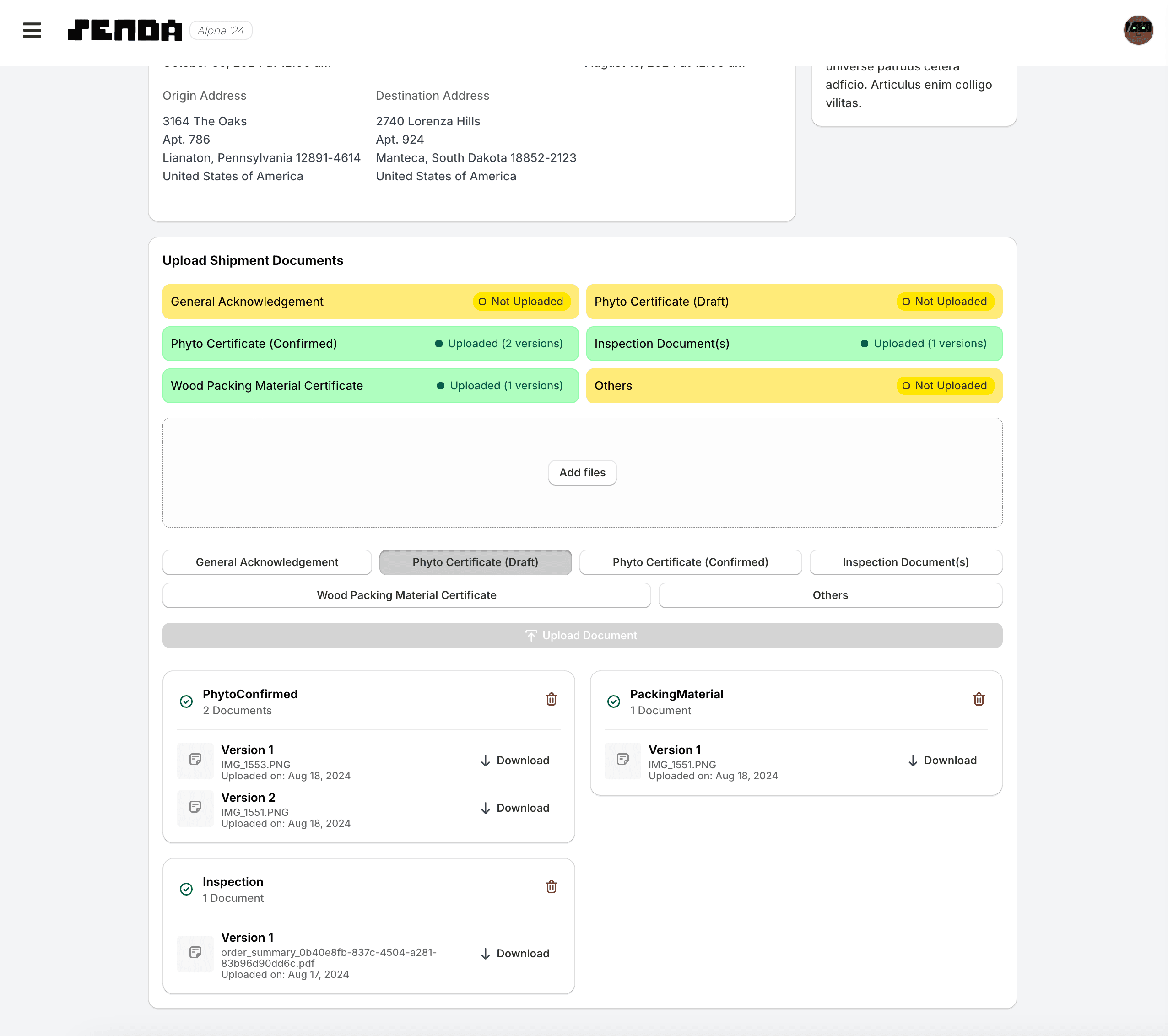Click file icon for PhytoConfirmed Version 1
The image size is (1168, 1036).
tap(195, 760)
